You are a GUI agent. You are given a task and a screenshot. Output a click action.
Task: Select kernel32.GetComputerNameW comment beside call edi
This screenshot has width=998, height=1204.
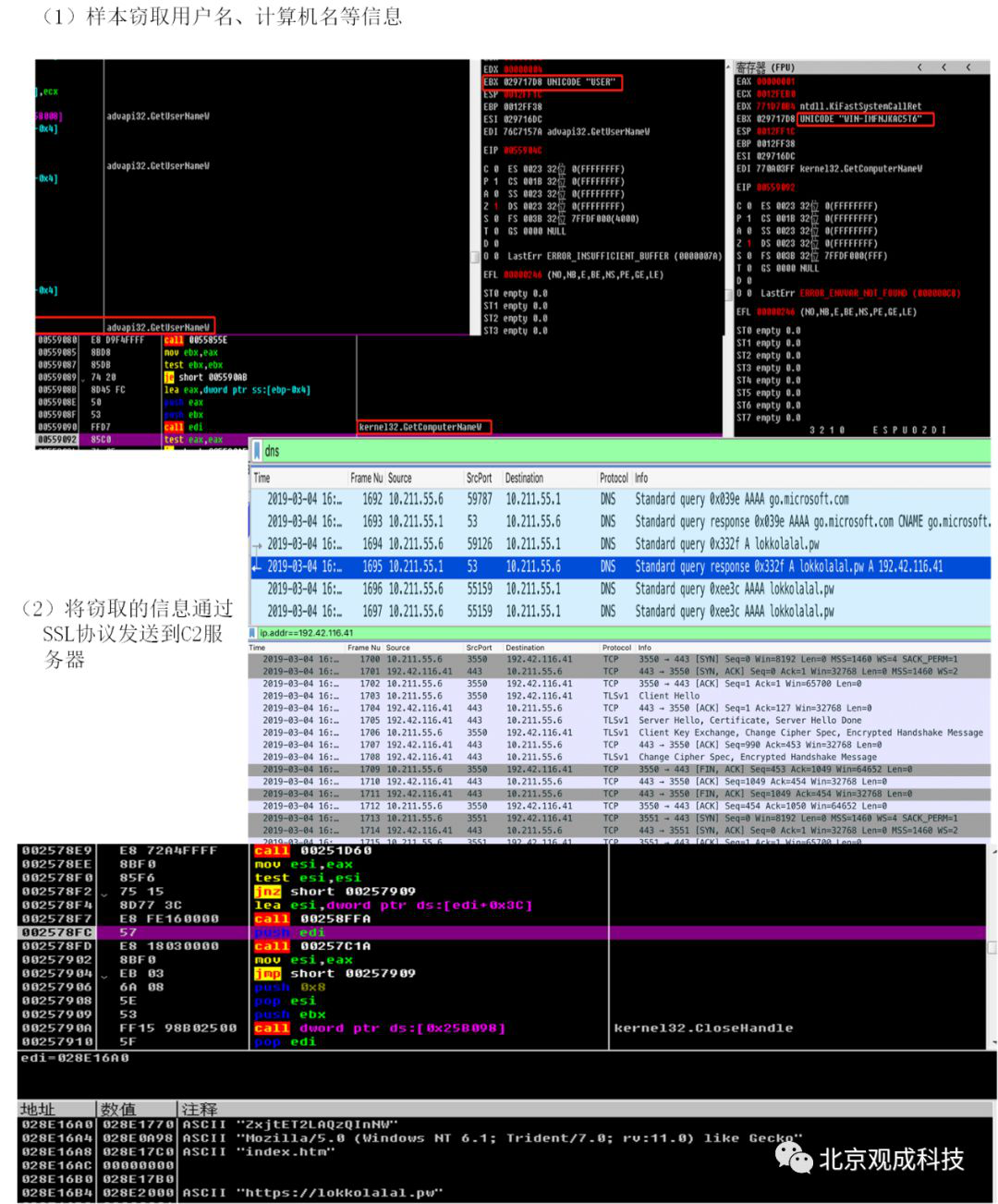click(x=421, y=427)
